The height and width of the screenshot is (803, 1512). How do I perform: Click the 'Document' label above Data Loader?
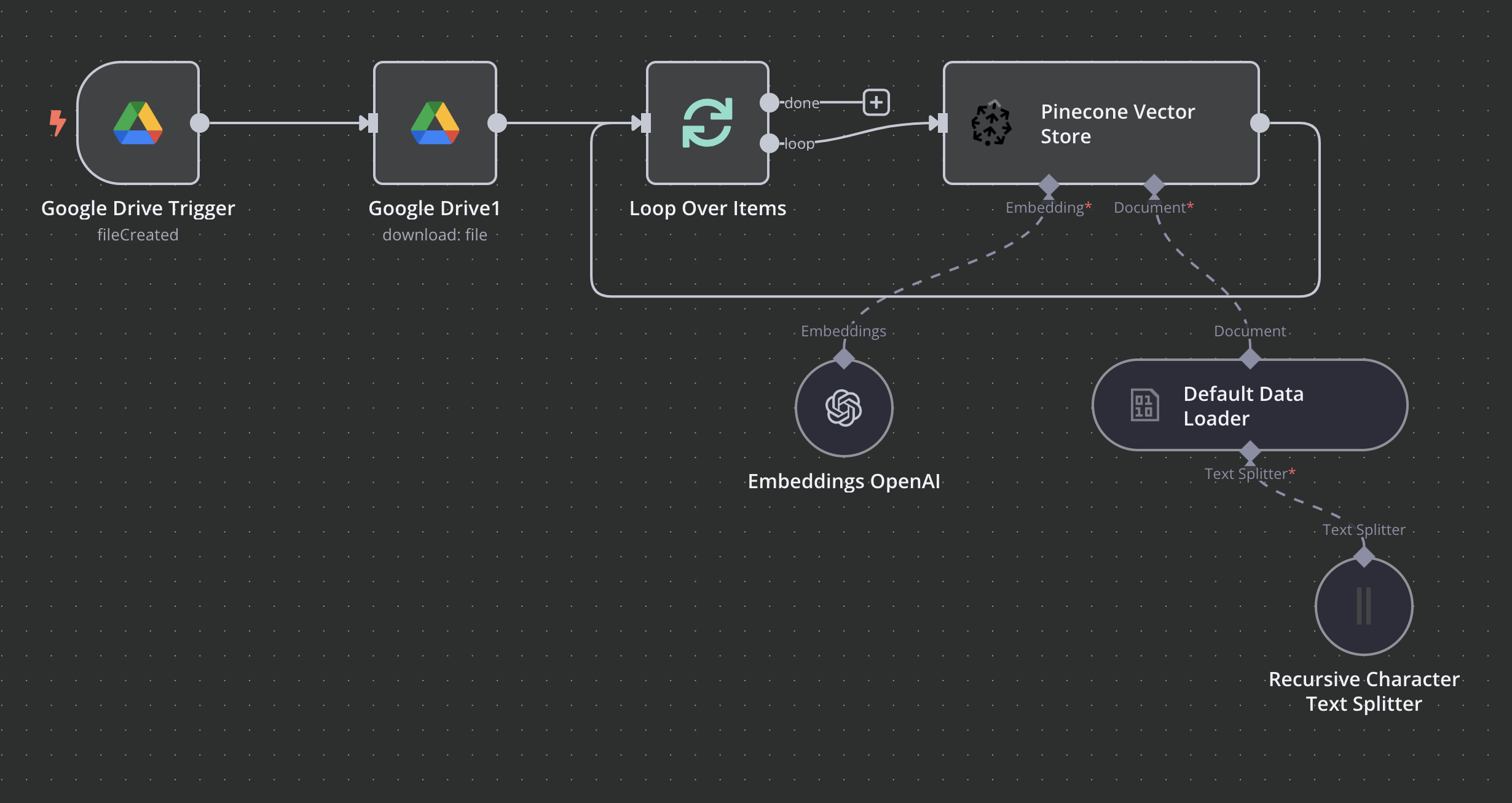click(x=1250, y=331)
